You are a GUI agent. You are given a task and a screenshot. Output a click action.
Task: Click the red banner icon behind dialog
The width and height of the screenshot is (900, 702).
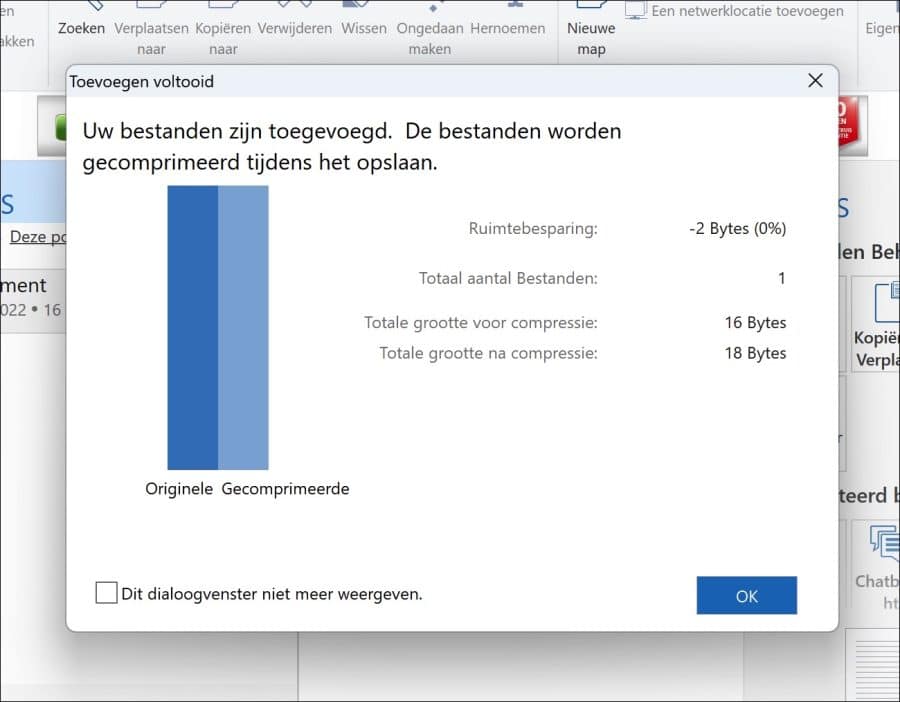[848, 123]
